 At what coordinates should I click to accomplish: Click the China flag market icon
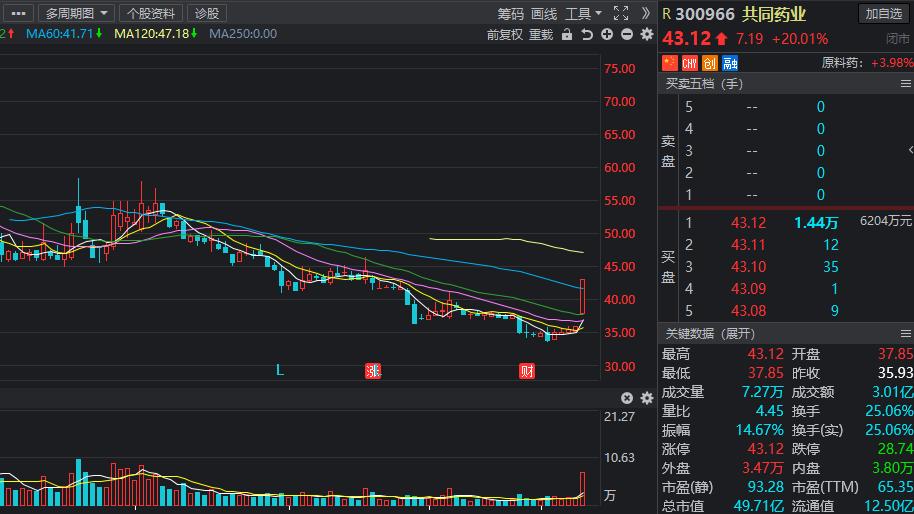click(670, 62)
